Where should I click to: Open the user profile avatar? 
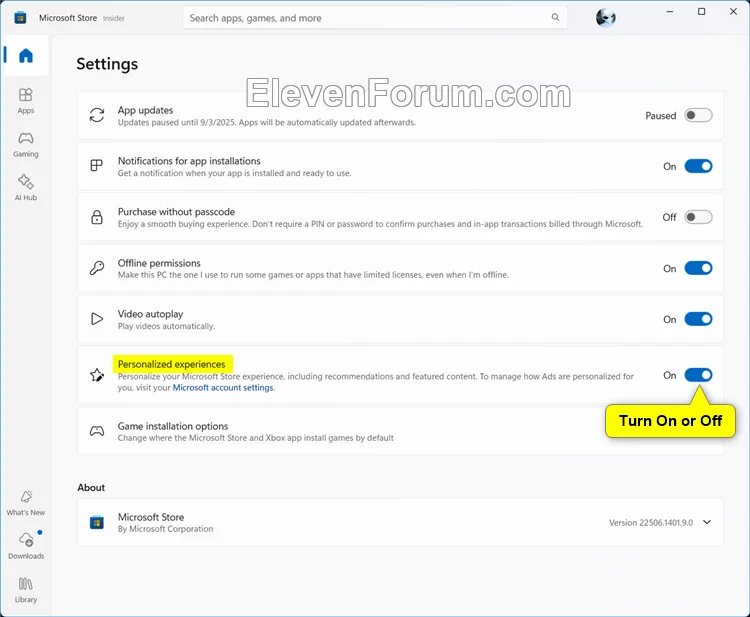click(x=606, y=18)
